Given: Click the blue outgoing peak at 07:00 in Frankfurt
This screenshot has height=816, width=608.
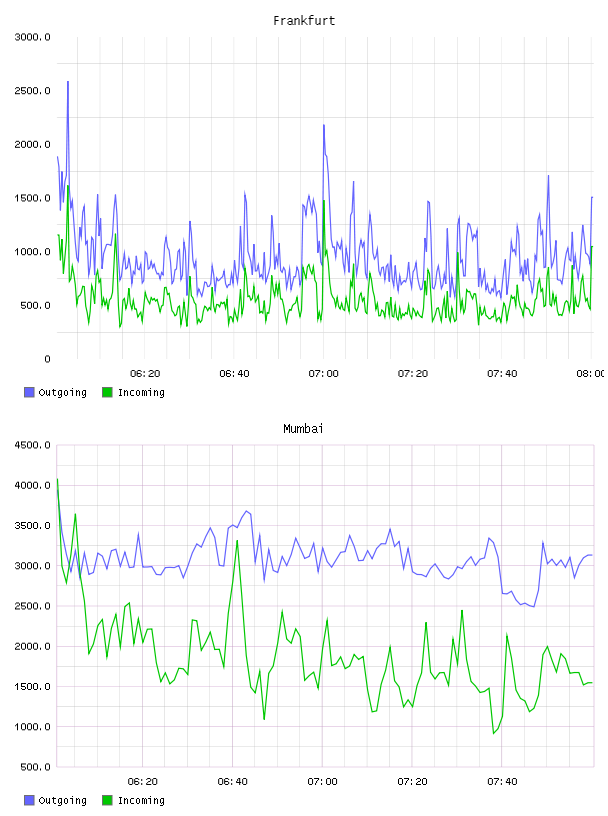Looking at the screenshot, I should tap(324, 125).
